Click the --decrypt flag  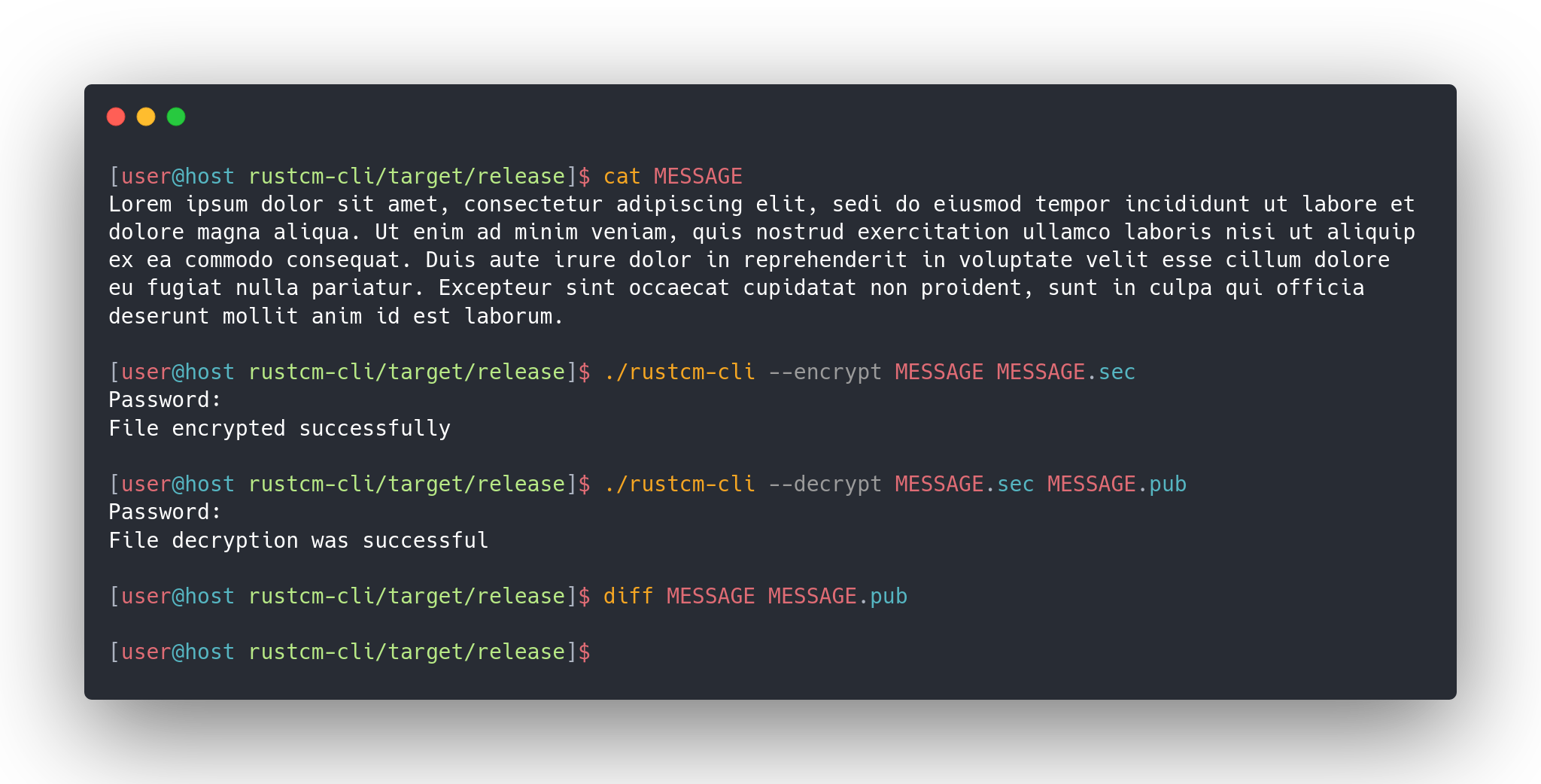pyautogui.click(x=825, y=484)
